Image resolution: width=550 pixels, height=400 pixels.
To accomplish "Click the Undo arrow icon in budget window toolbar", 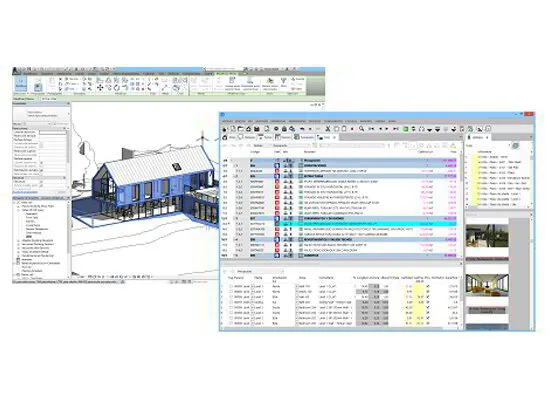I will click(x=302, y=129).
